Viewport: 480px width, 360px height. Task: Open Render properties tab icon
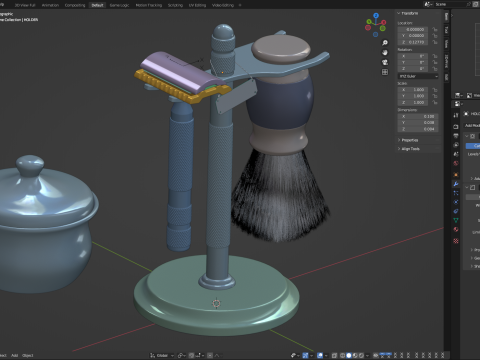click(456, 127)
